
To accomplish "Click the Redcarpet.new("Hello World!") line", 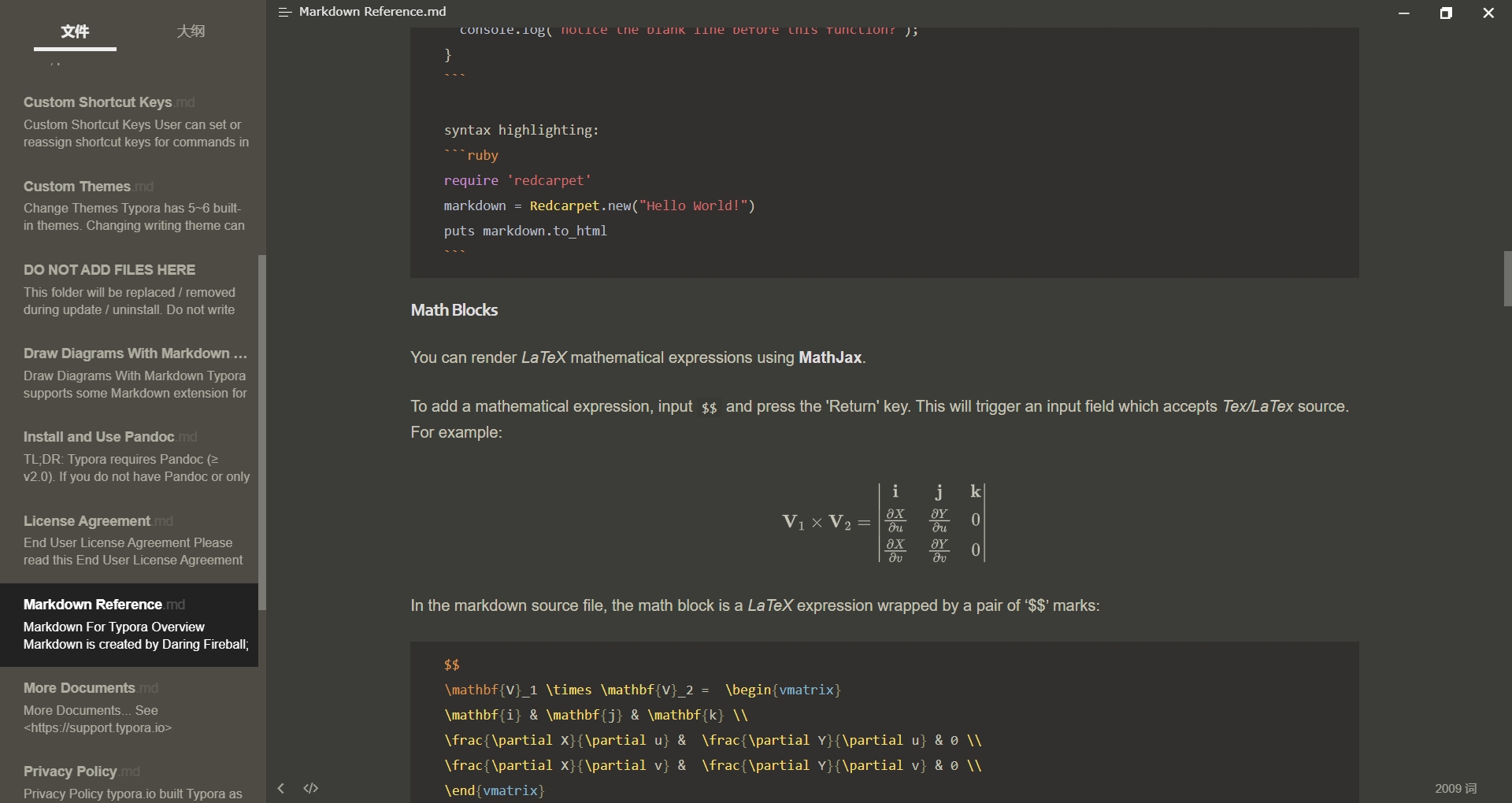I will pyautogui.click(x=599, y=205).
